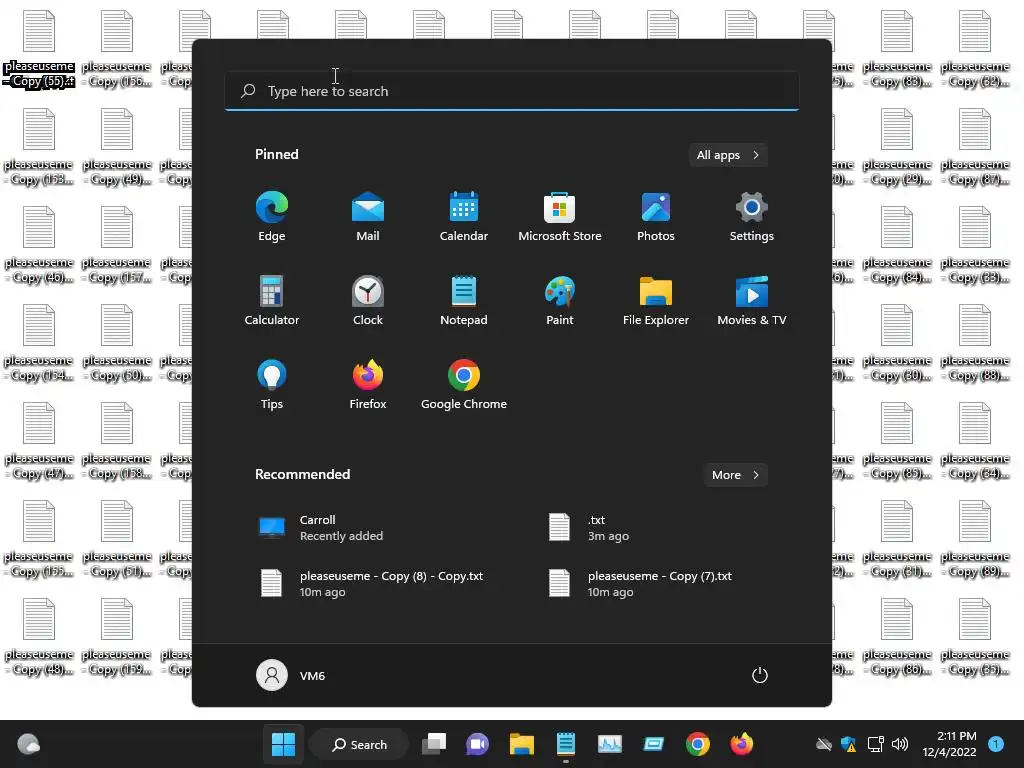Viewport: 1024px width, 768px height.
Task: Select desktop file pleaseuseme - Copy (153)
Action: (39, 148)
